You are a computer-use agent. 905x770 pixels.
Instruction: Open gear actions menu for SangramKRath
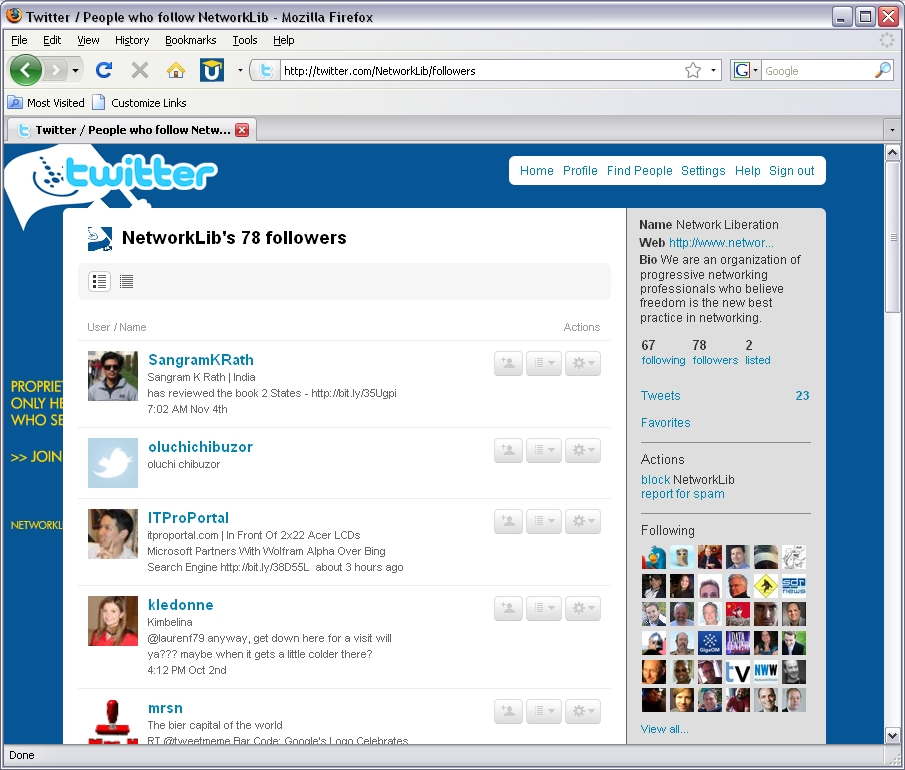pos(583,363)
